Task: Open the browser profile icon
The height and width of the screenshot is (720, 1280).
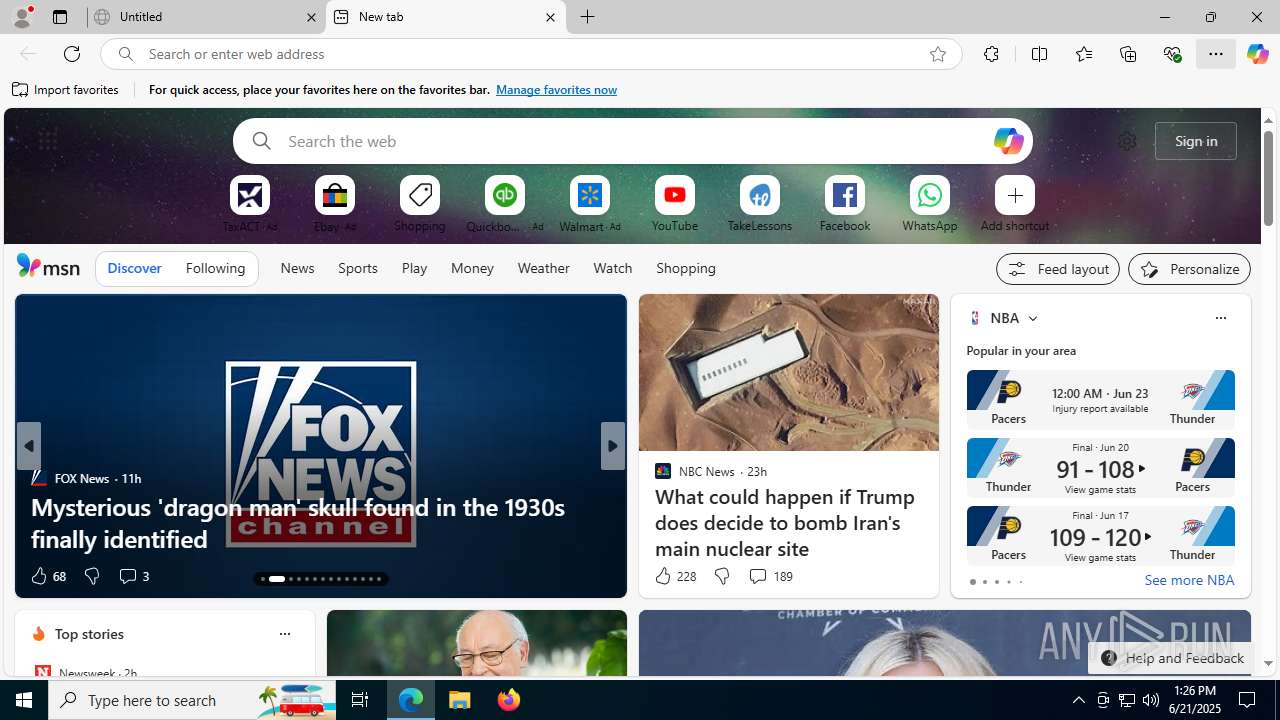Action: point(22,17)
